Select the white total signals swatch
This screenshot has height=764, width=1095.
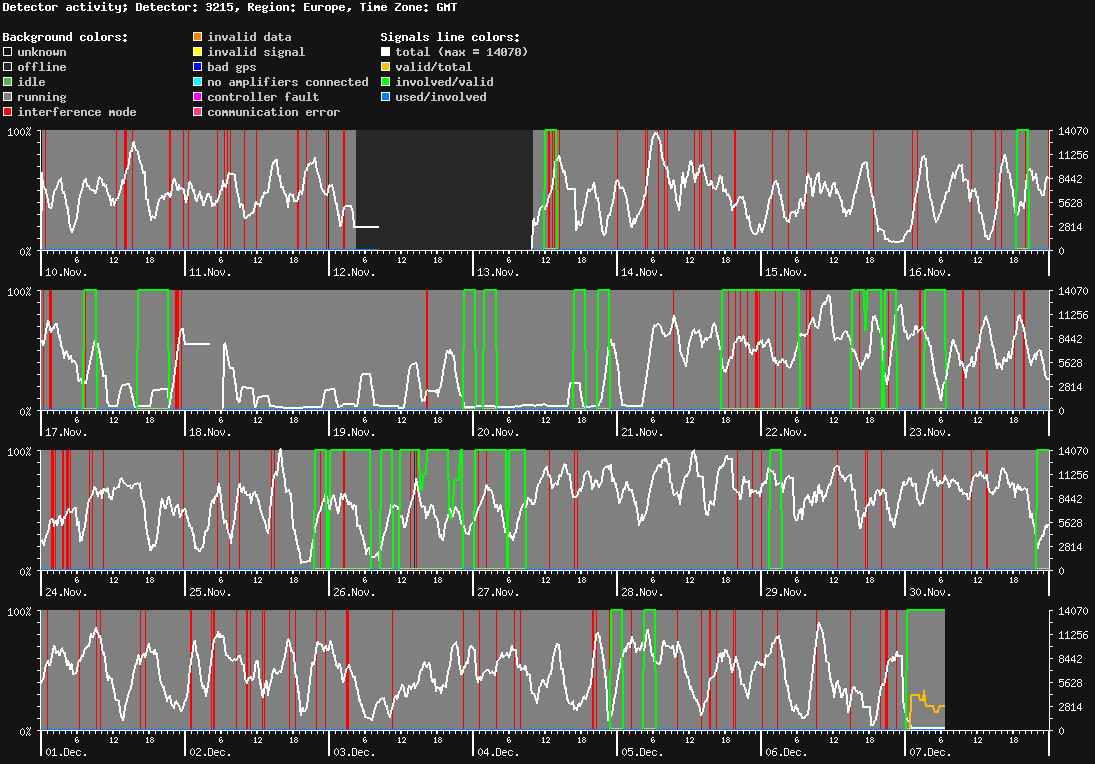[385, 52]
